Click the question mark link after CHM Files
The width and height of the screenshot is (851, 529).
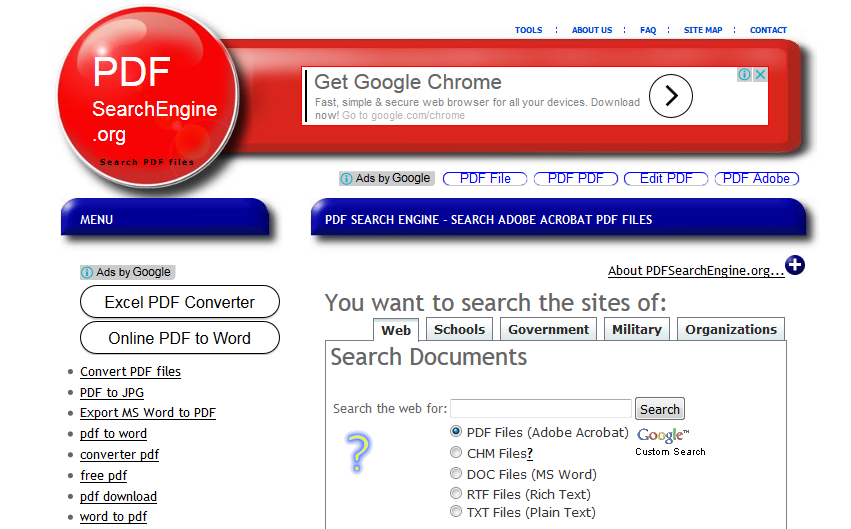pyautogui.click(x=530, y=454)
